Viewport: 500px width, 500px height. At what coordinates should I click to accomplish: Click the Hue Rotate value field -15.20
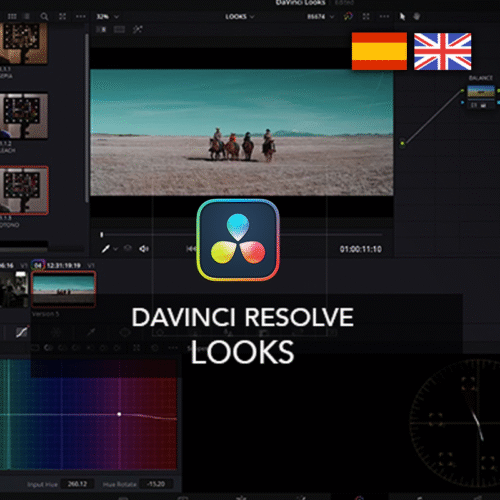156,484
